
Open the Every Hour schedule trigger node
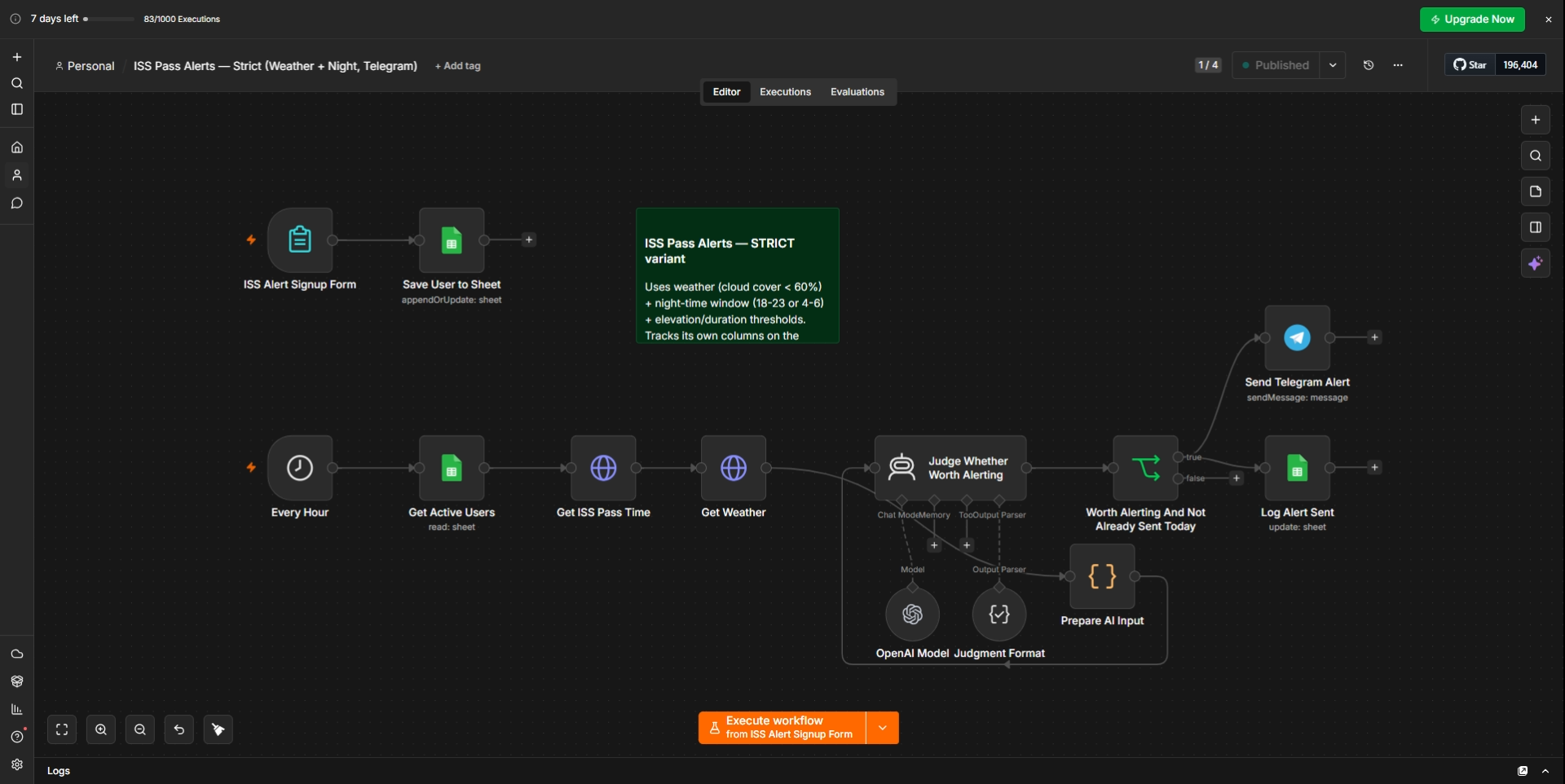click(300, 468)
